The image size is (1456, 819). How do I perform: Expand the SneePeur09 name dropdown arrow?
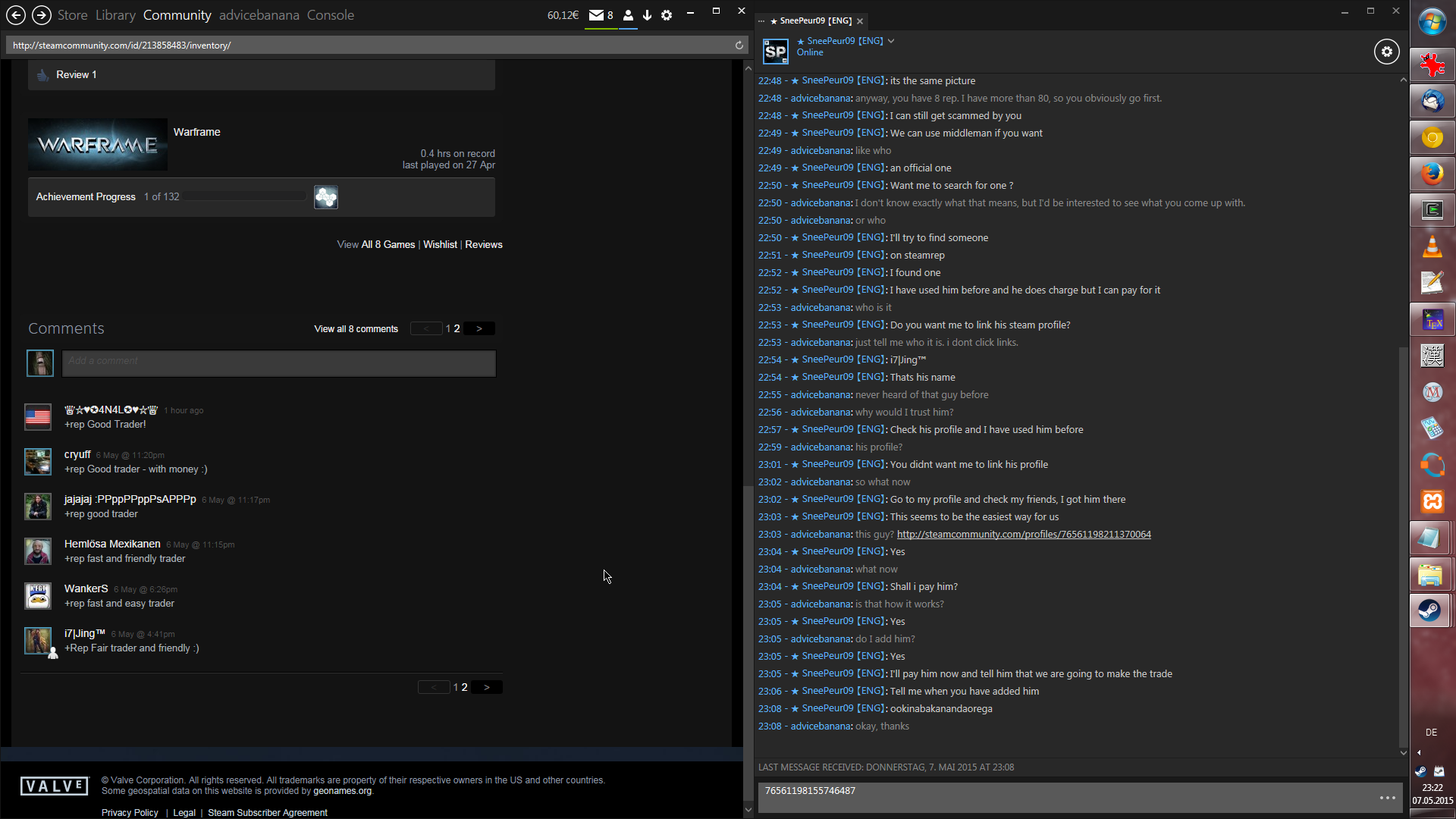[891, 41]
